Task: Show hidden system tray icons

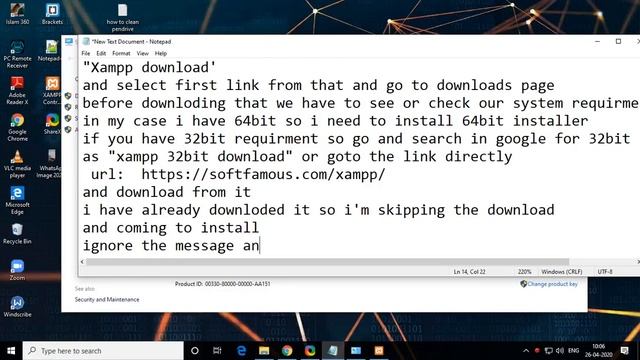Action: (x=526, y=351)
